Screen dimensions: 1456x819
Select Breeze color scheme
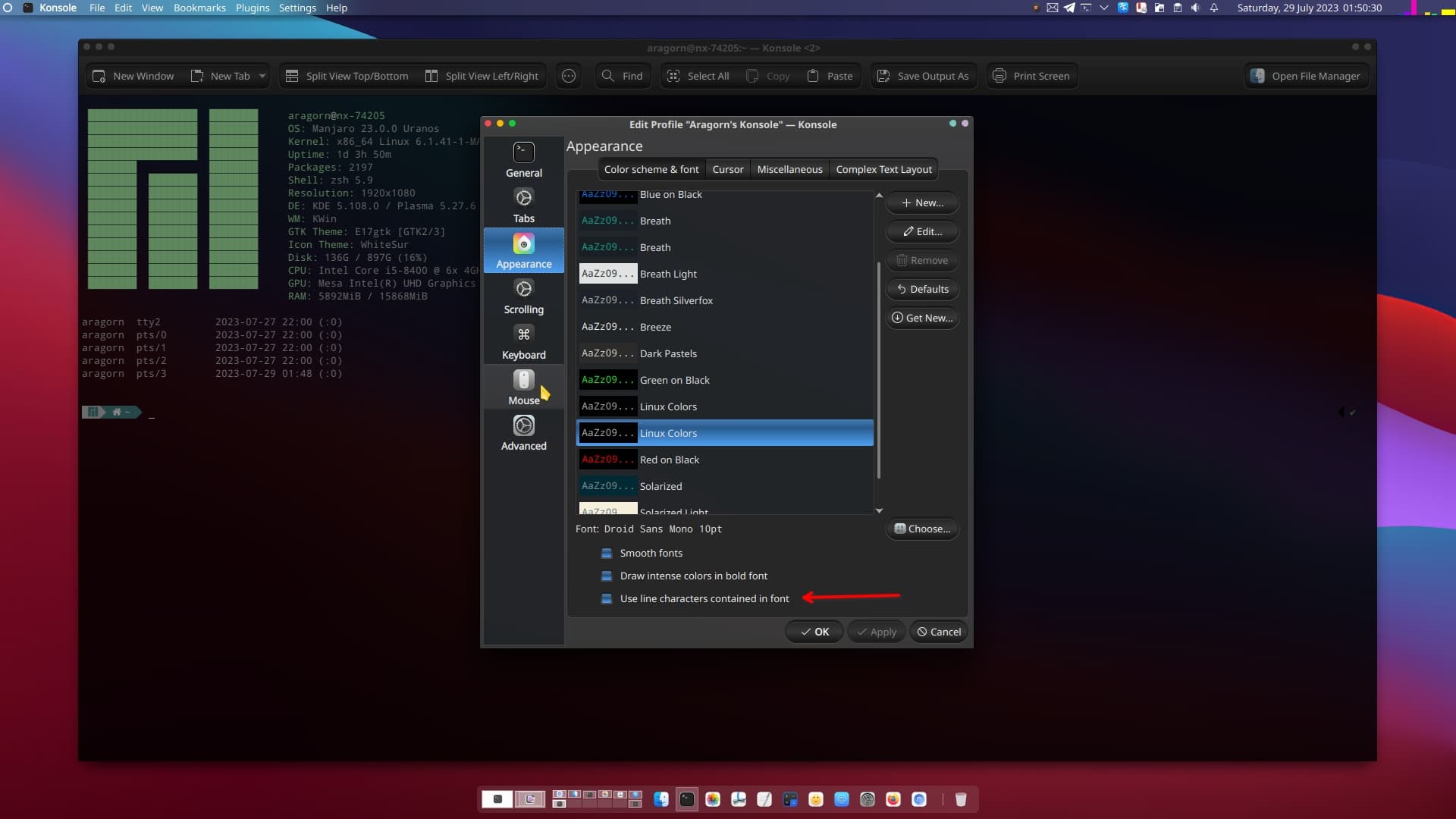click(724, 327)
